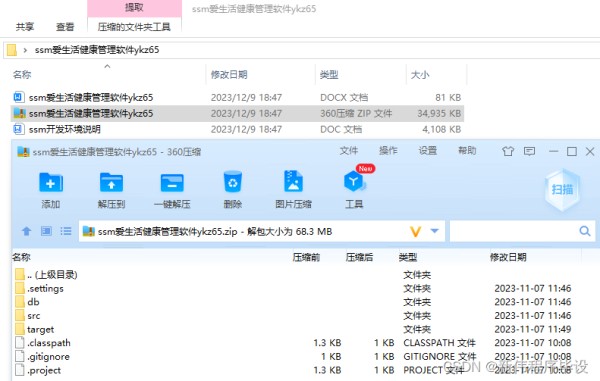Switch to the 共享 ribbon tab
This screenshot has width=600, height=381.
pyautogui.click(x=25, y=27)
